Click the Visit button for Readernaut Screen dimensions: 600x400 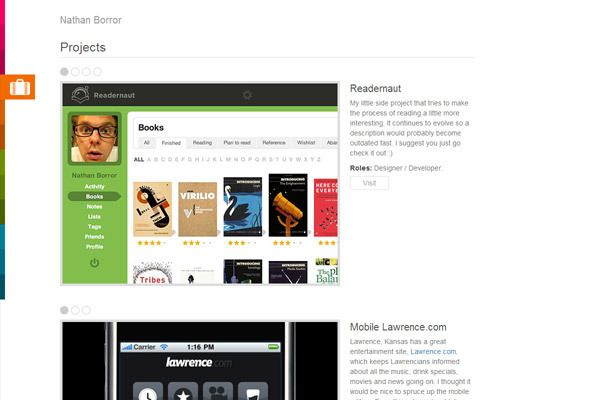pyautogui.click(x=369, y=183)
